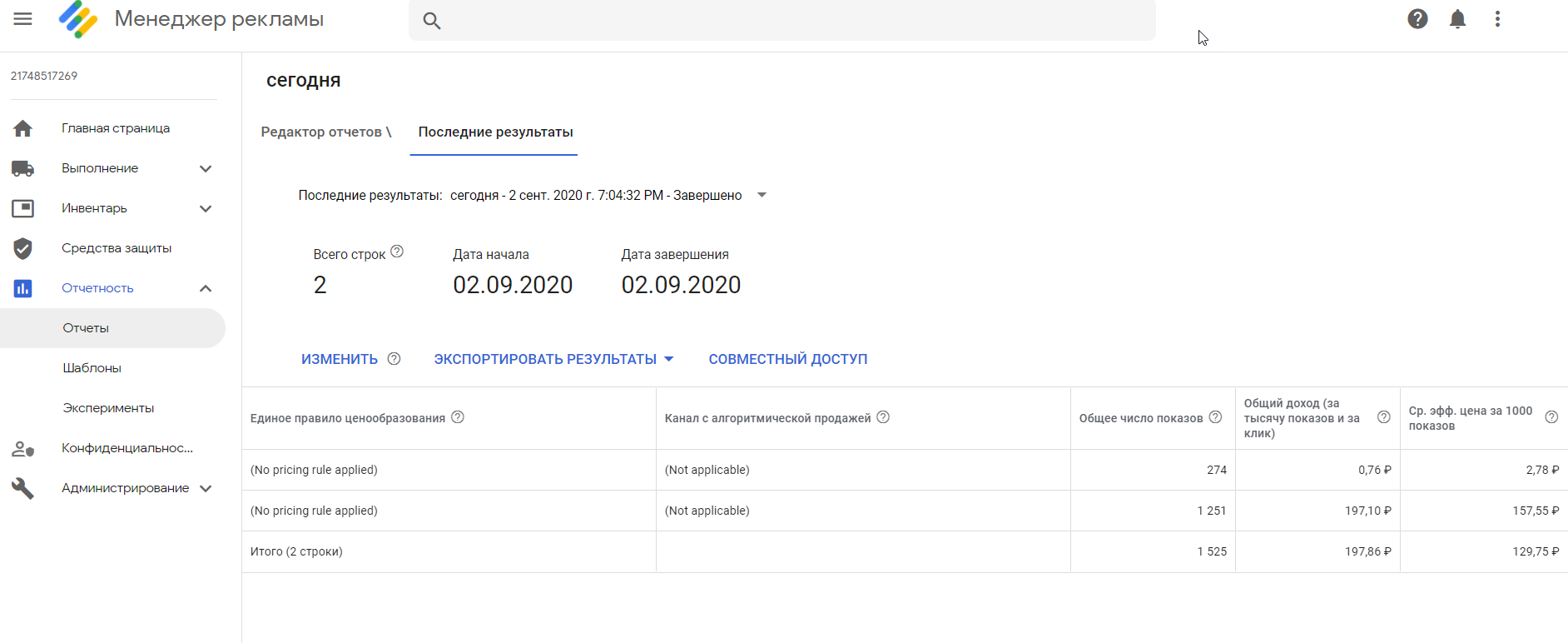This screenshot has width=1568, height=643.
Task: Collapse the Отчетность sidebar section
Action: pyautogui.click(x=206, y=288)
